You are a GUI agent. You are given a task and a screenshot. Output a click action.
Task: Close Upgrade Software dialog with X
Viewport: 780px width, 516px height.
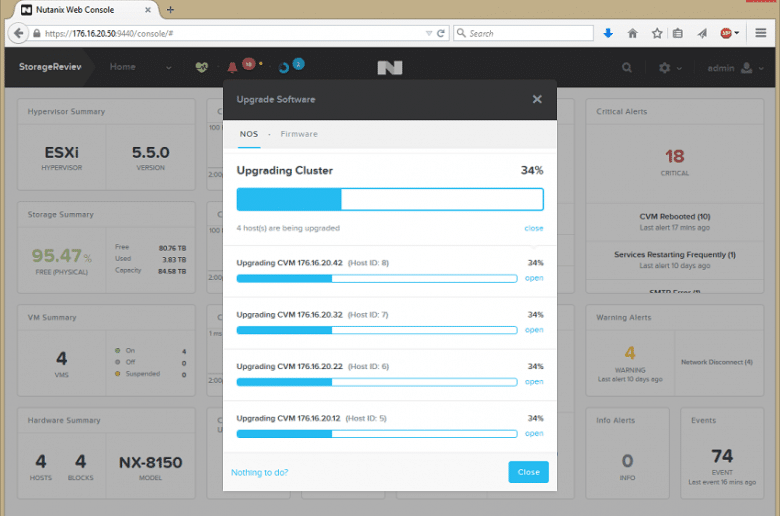pos(537,99)
